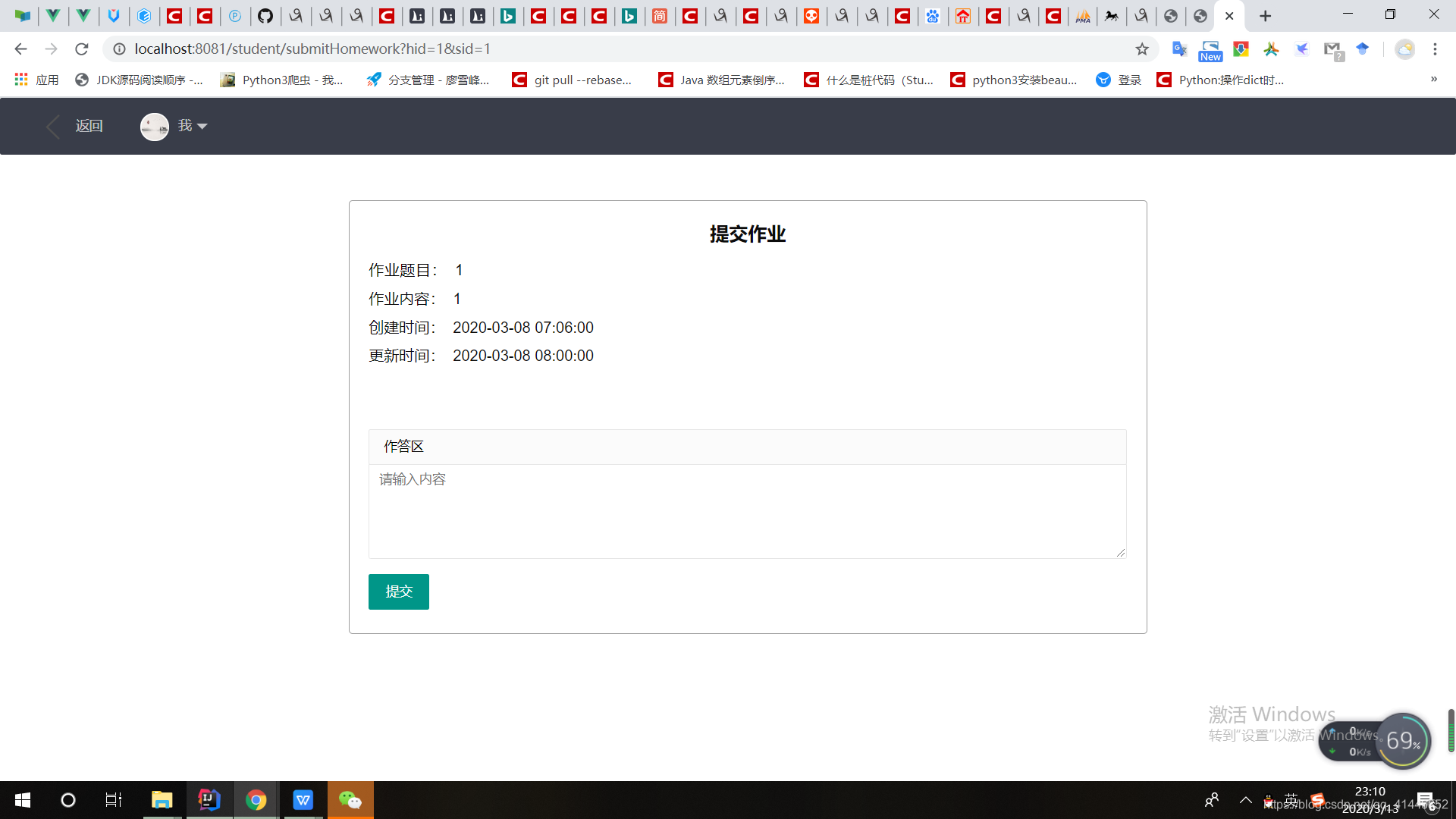Open IntelliJ IDEA from the taskbar

(209, 799)
